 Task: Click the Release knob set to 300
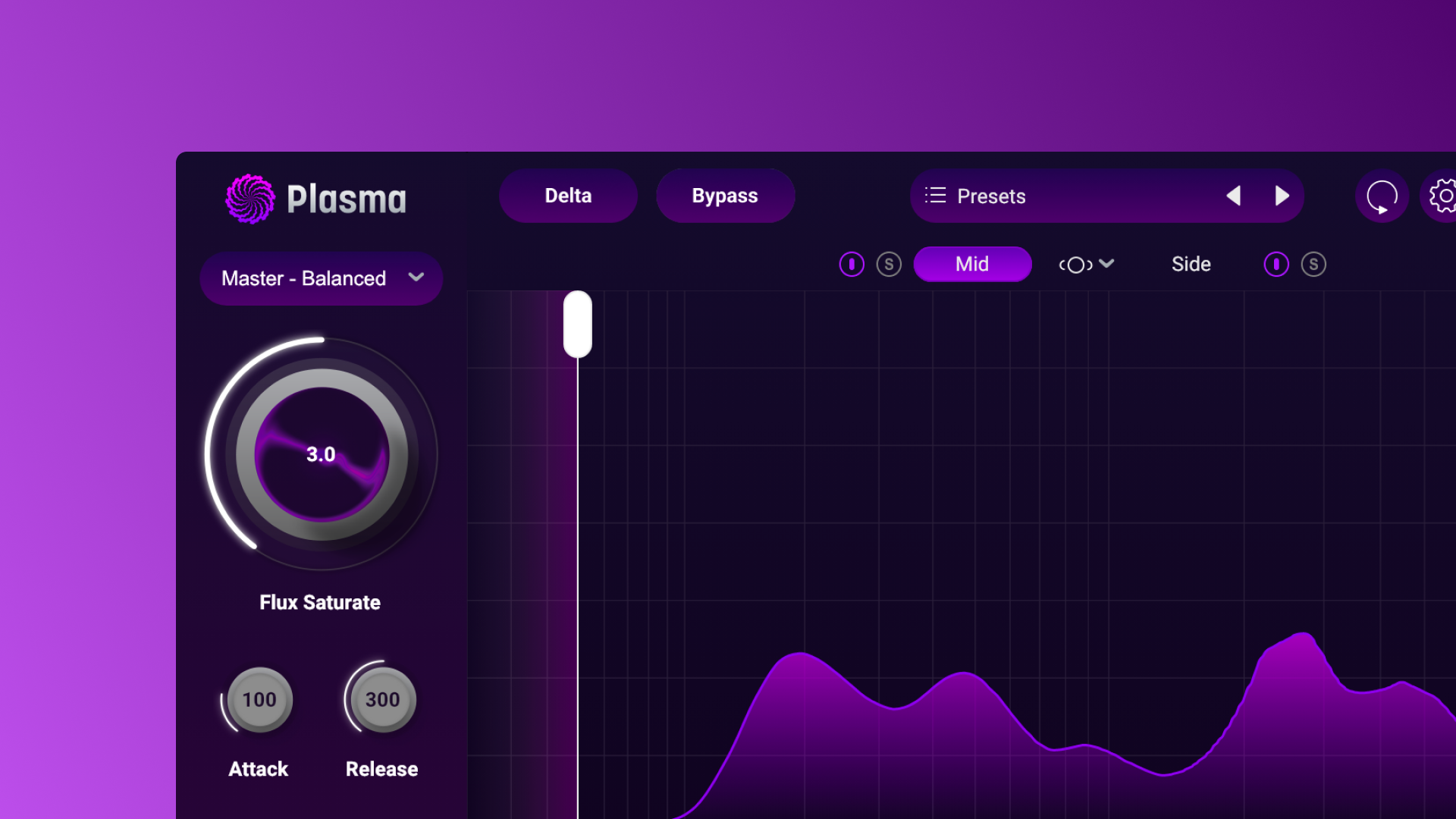click(x=382, y=699)
